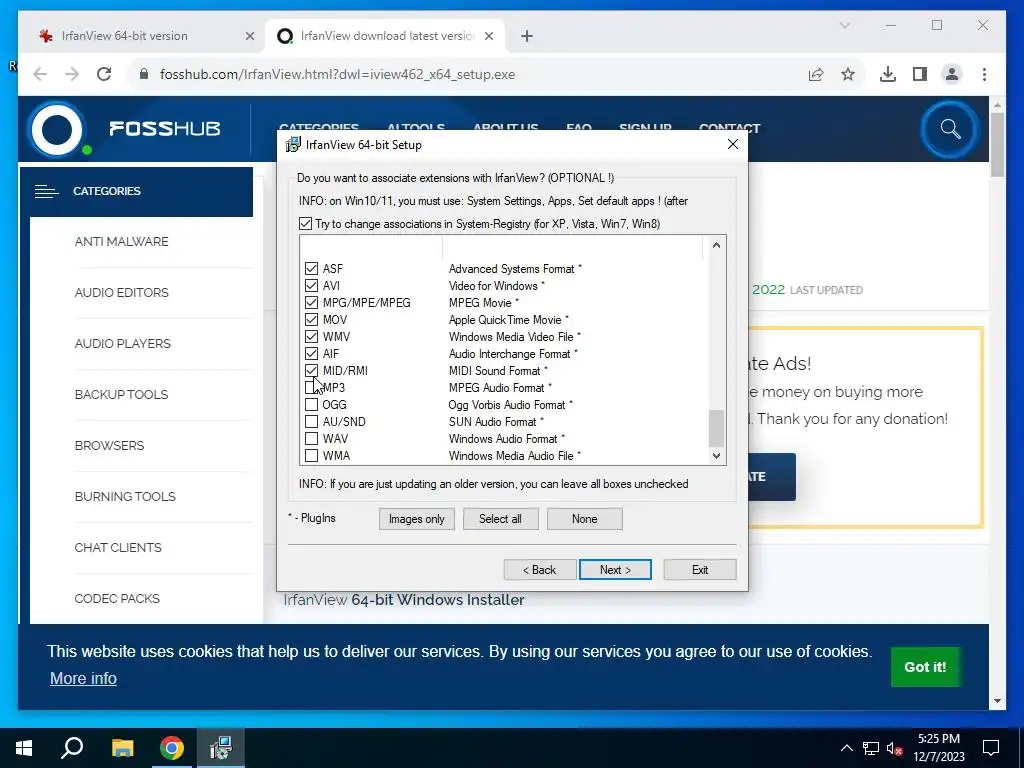Click the extensions list scroll up arrow
The width and height of the screenshot is (1024, 768).
click(x=716, y=245)
